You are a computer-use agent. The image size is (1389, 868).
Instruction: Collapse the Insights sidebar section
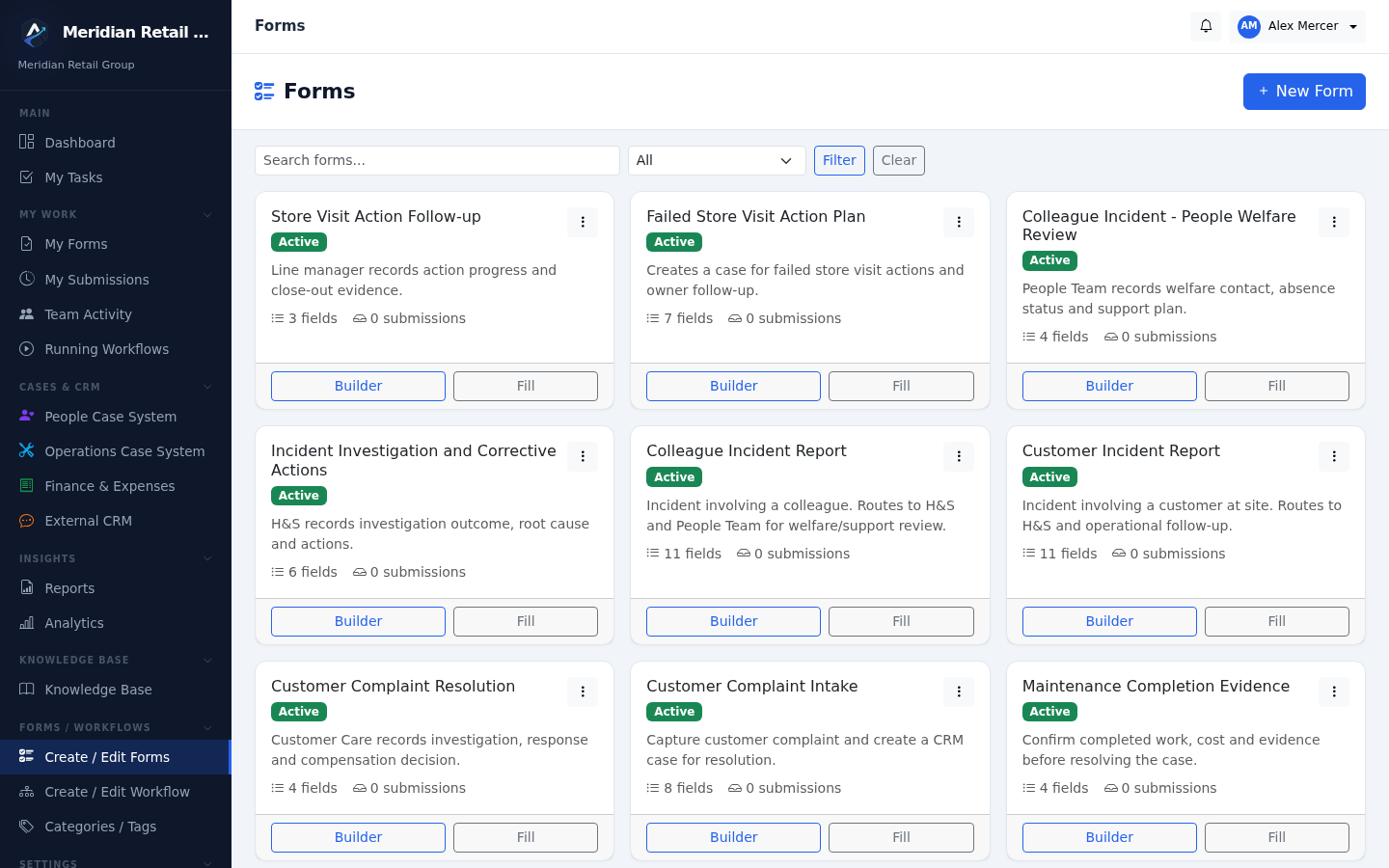pyautogui.click(x=207, y=558)
